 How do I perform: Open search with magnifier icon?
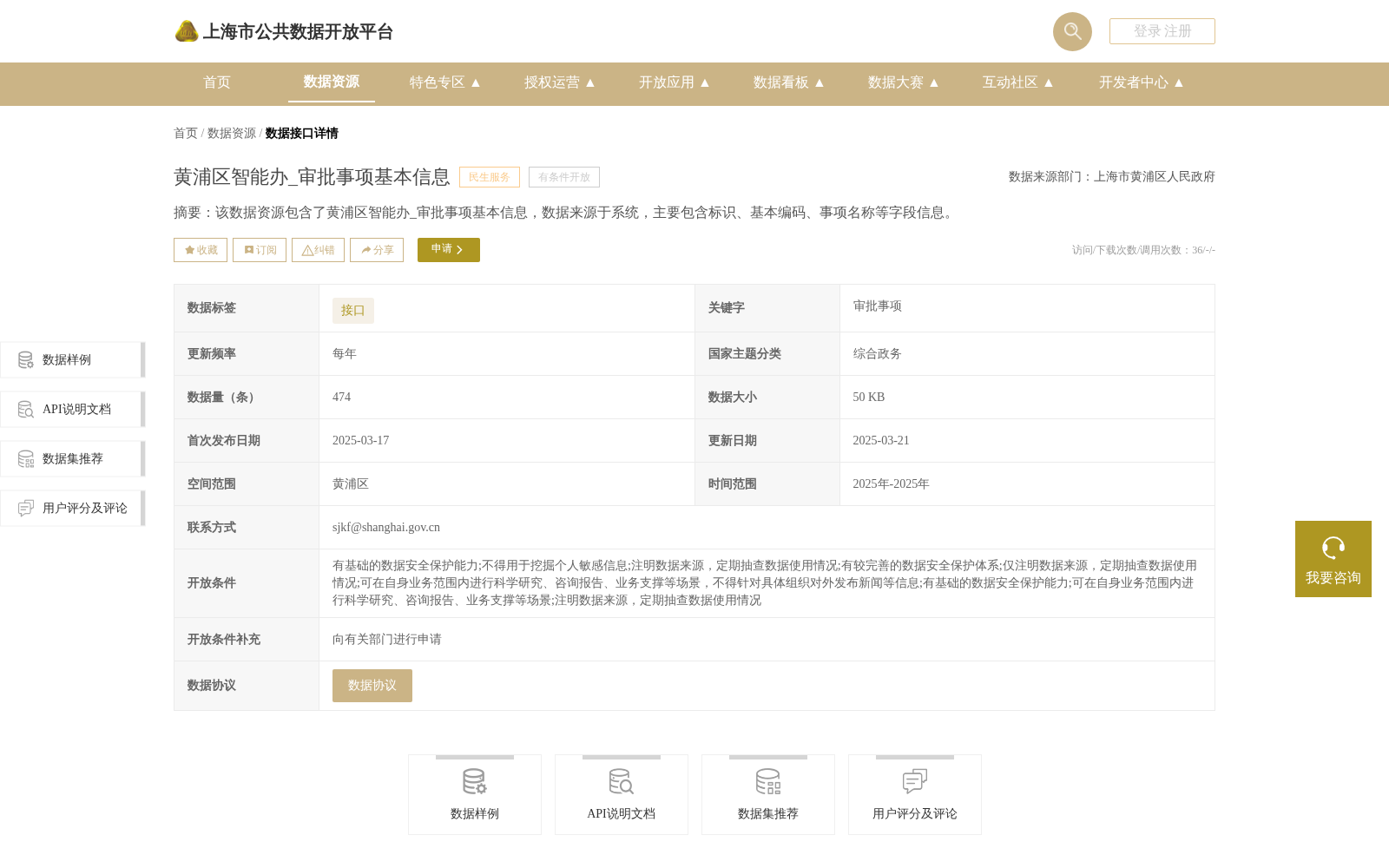point(1072,31)
